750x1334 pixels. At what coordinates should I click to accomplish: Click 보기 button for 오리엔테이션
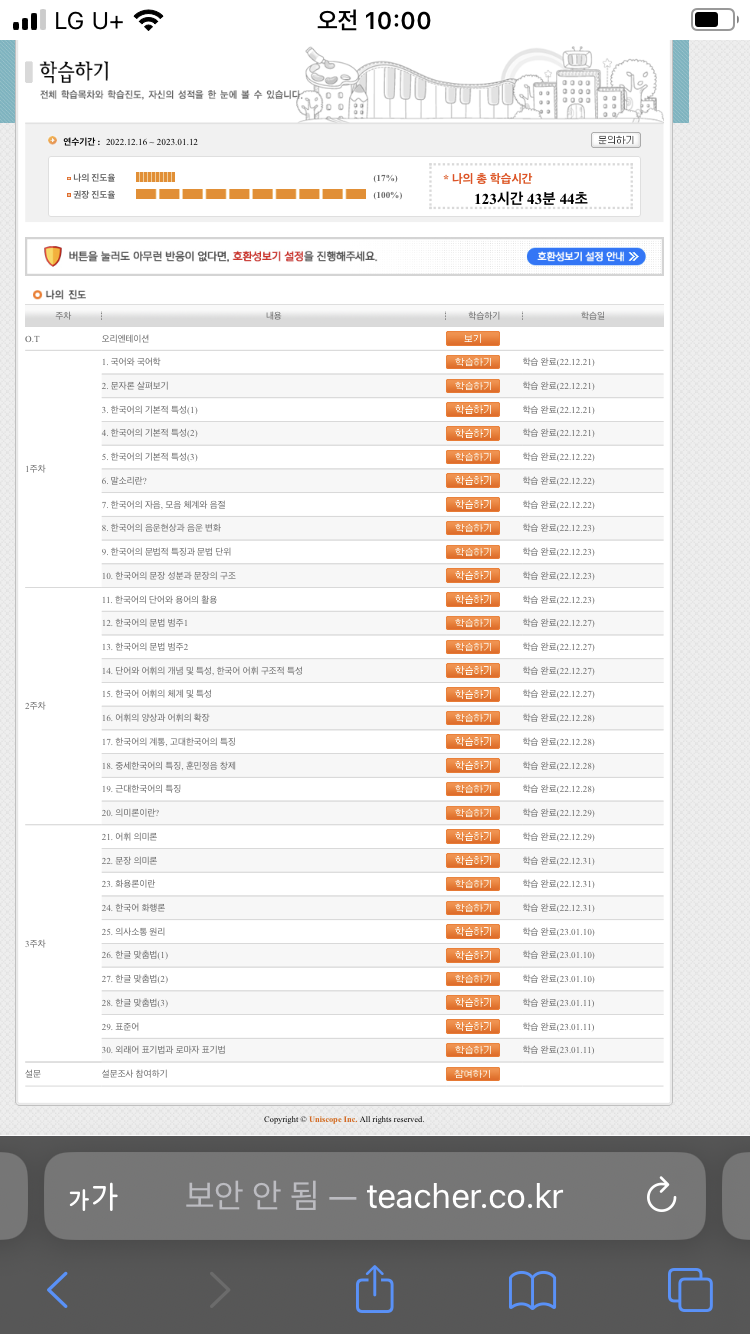472,339
